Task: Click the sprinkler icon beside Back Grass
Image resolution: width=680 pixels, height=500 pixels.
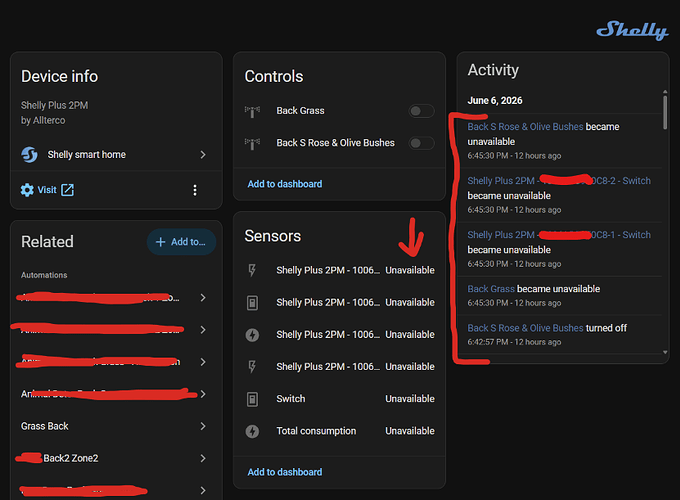Action: [252, 111]
